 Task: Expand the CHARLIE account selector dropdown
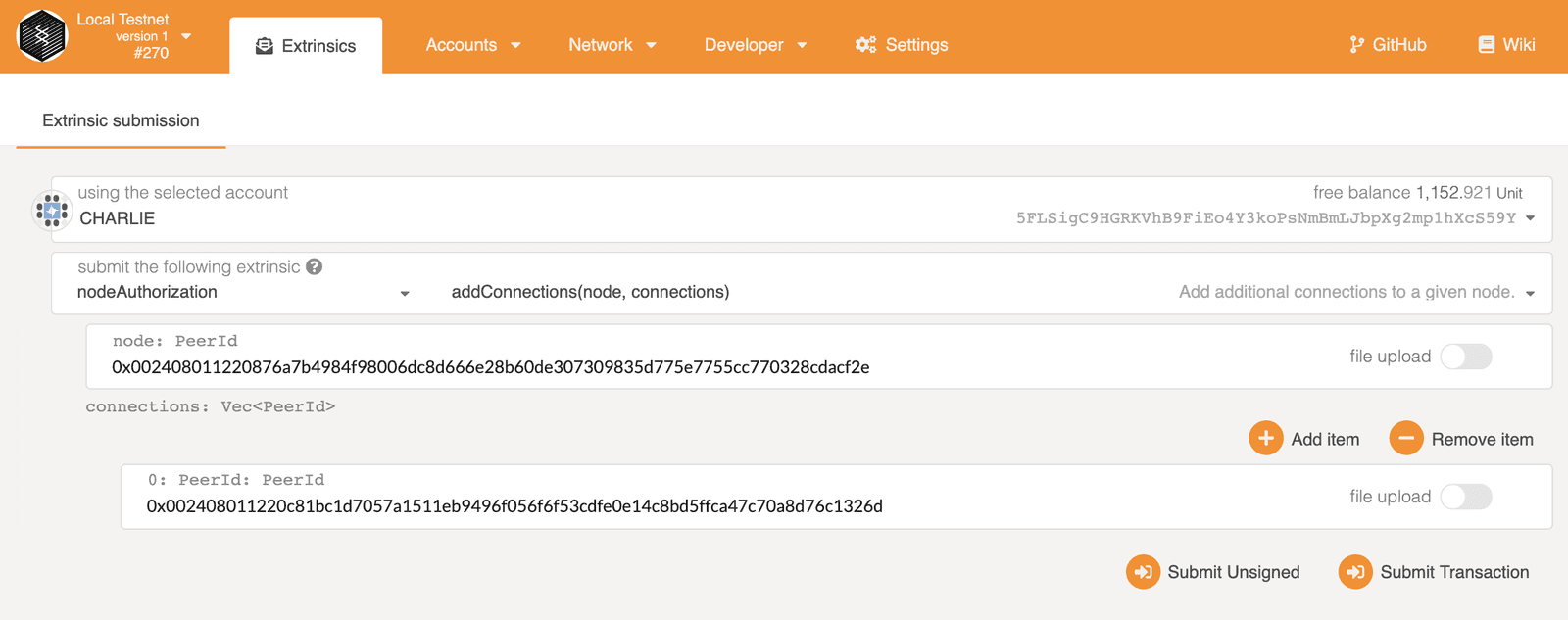coord(1530,218)
